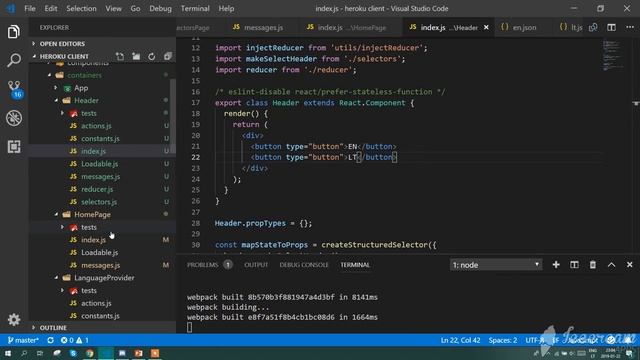Open actions.js in Header folder
Viewport: 640px width, 360px height.
coord(96,126)
